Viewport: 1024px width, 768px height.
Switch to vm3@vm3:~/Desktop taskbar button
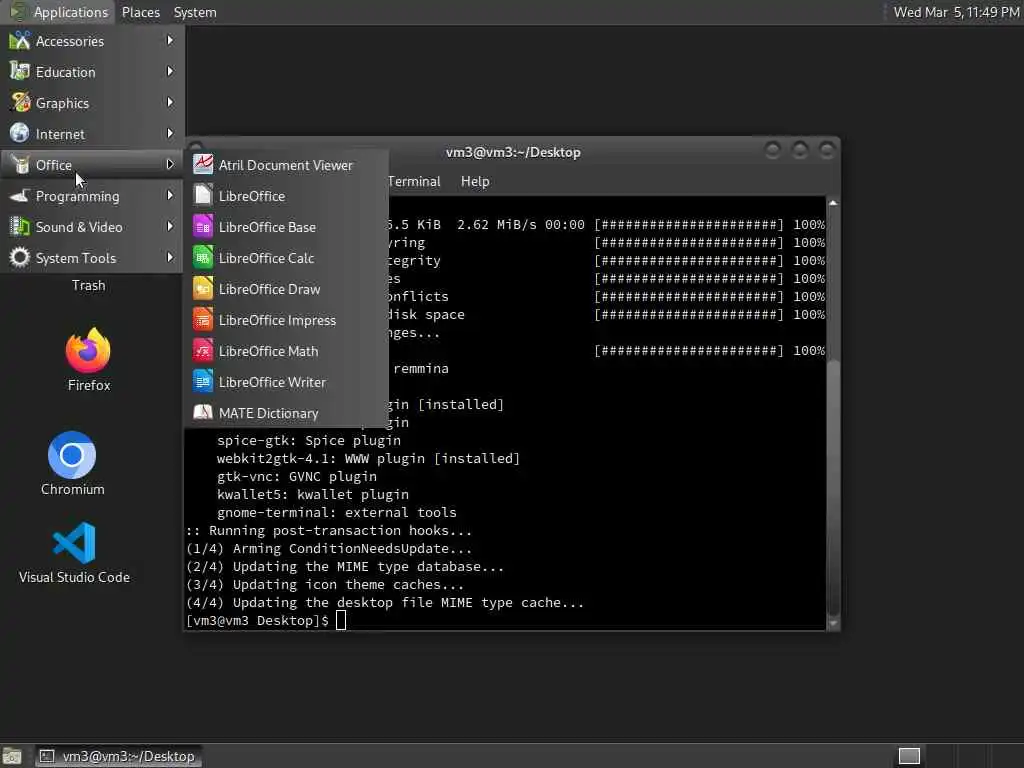click(118, 756)
